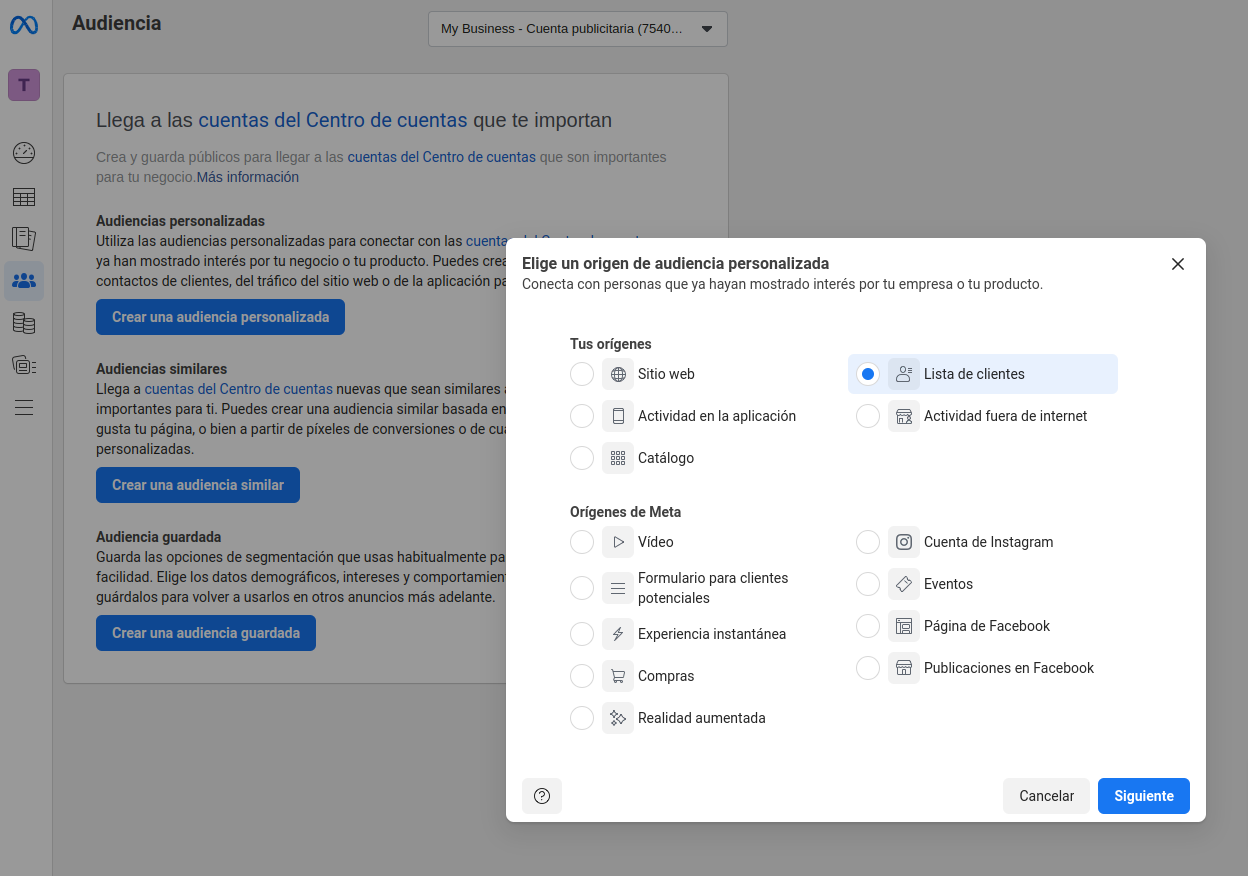Select the Realidad aumentada radio button
1248x876 pixels.
point(582,718)
